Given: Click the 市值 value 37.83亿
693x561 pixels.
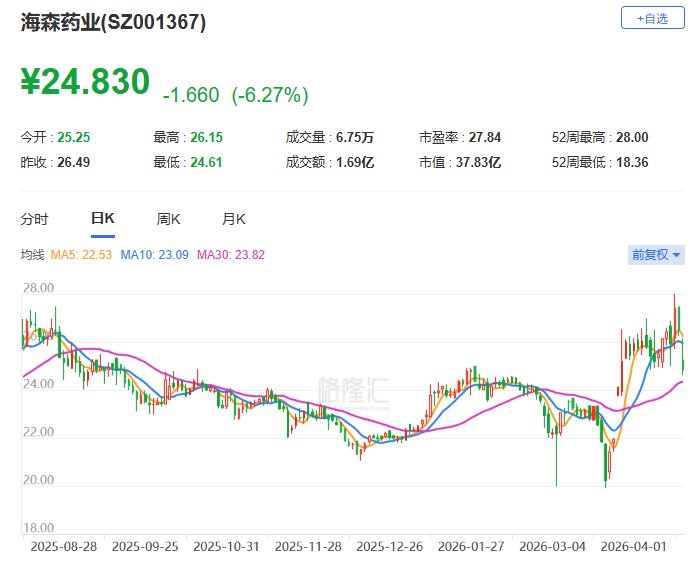Looking at the screenshot, I should pos(479,162).
